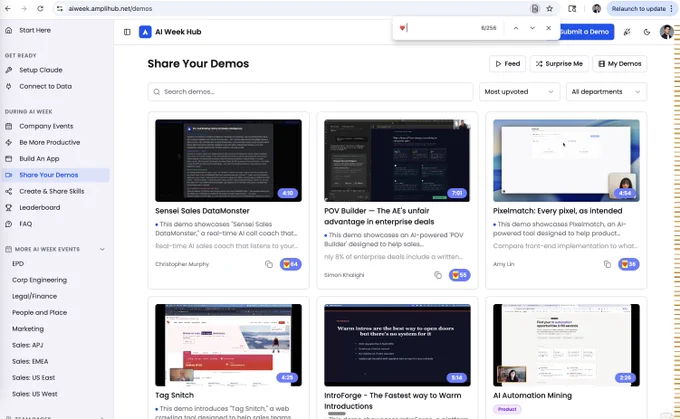Viewport: 680px width, 419px height.
Task: Open Sales: US West link
Action: pyautogui.click(x=35, y=394)
